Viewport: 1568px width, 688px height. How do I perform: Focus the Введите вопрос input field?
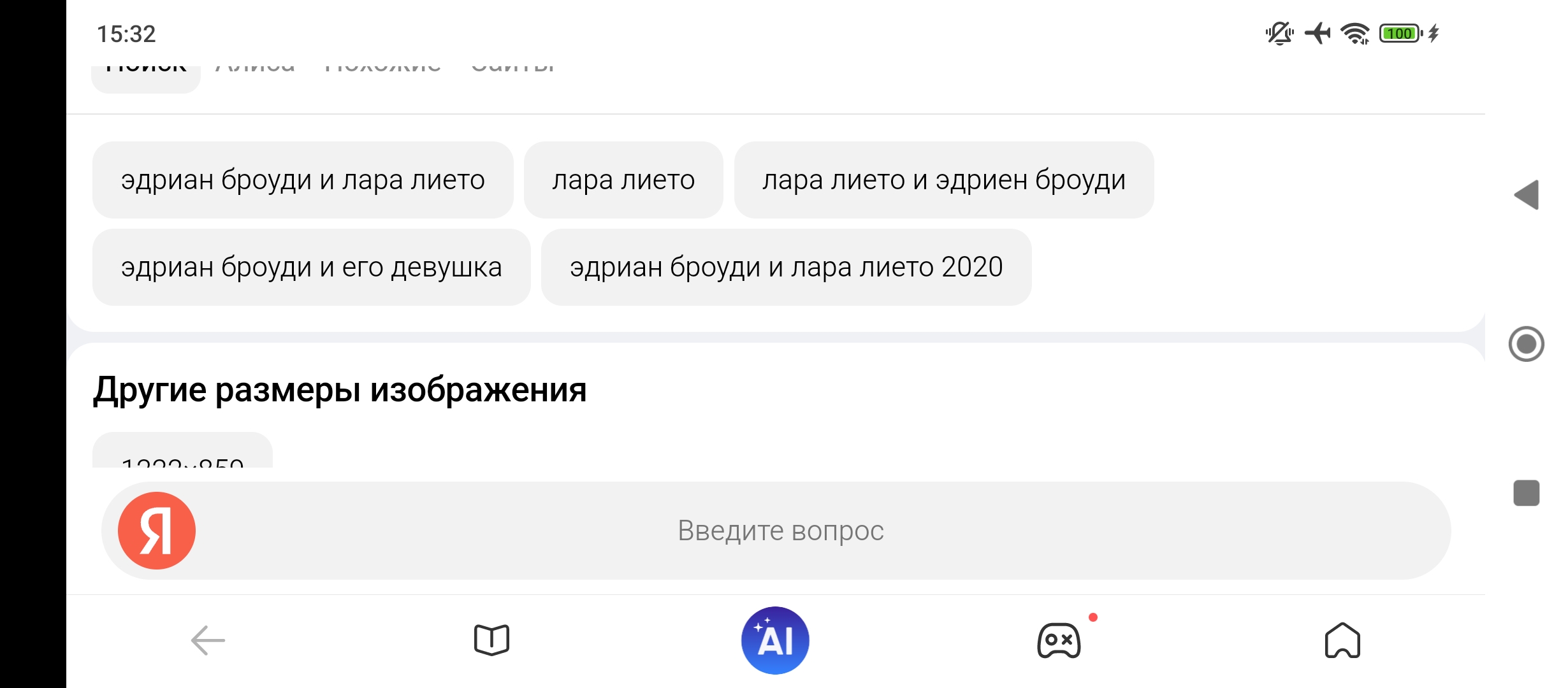pyautogui.click(x=780, y=530)
